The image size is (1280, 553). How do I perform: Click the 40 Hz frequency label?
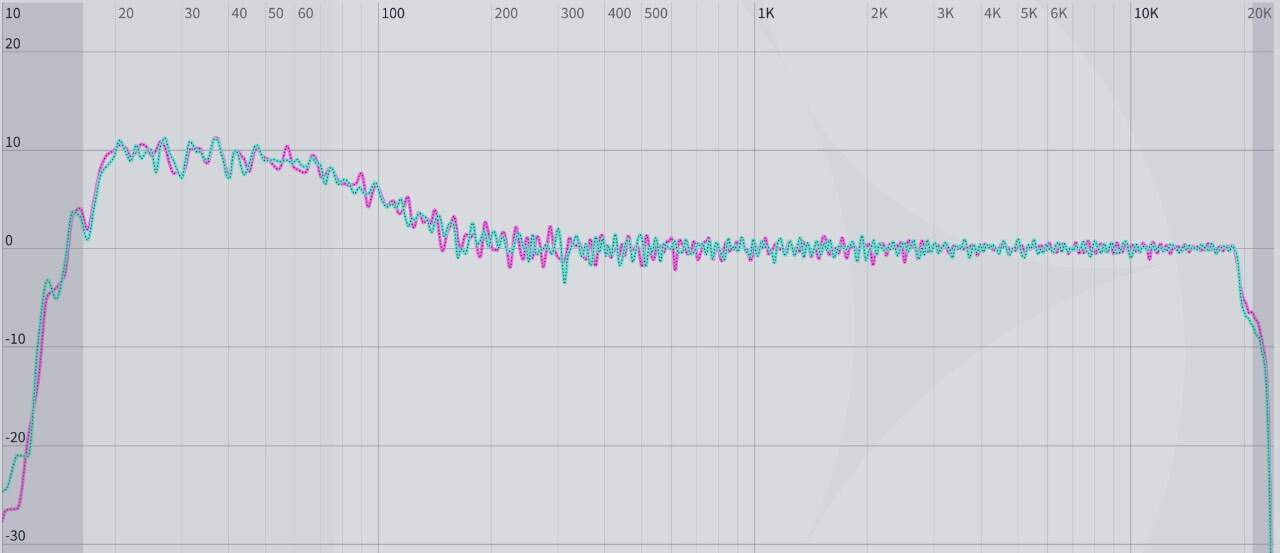click(239, 14)
